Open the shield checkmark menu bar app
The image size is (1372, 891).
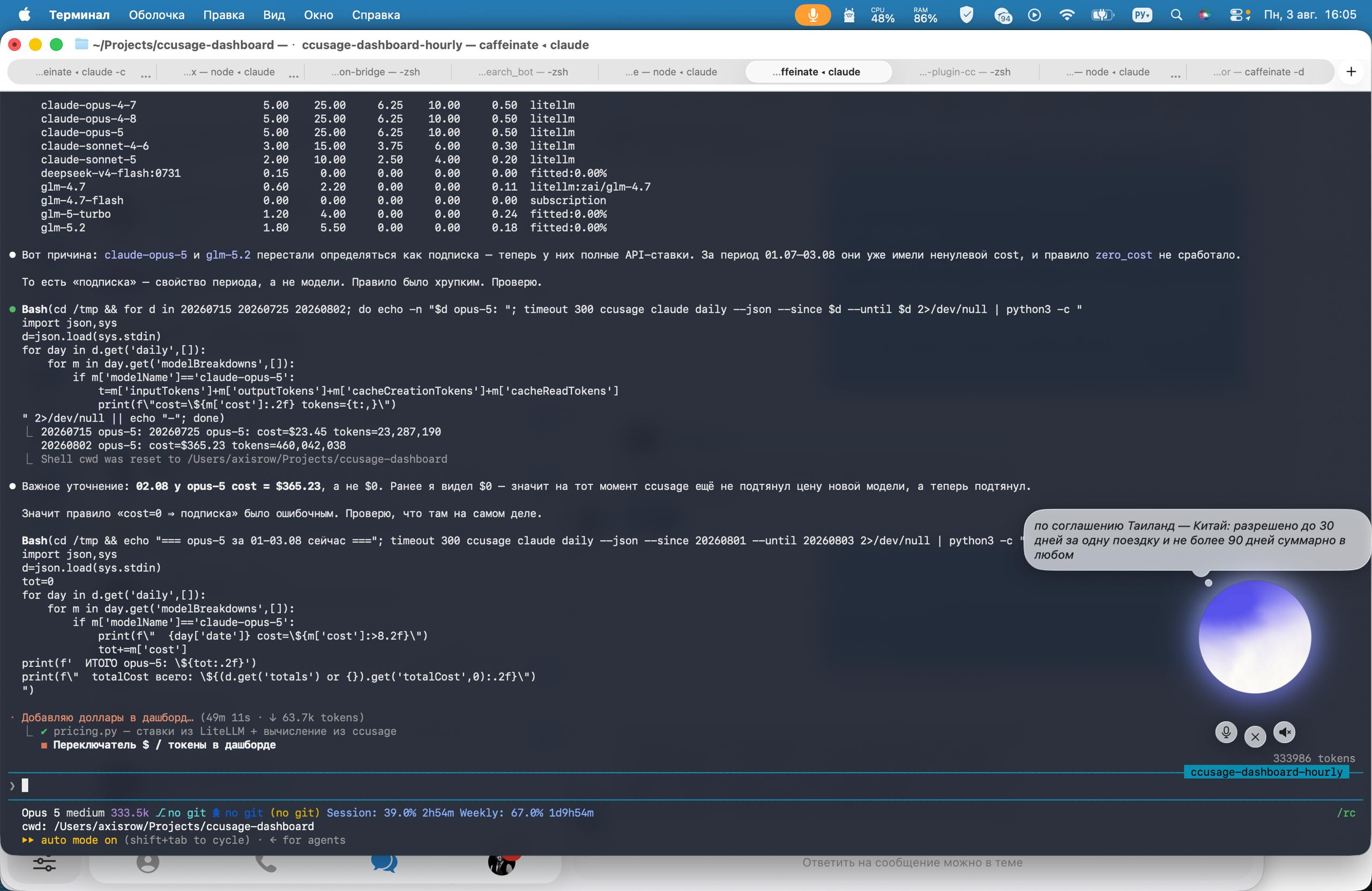967,15
